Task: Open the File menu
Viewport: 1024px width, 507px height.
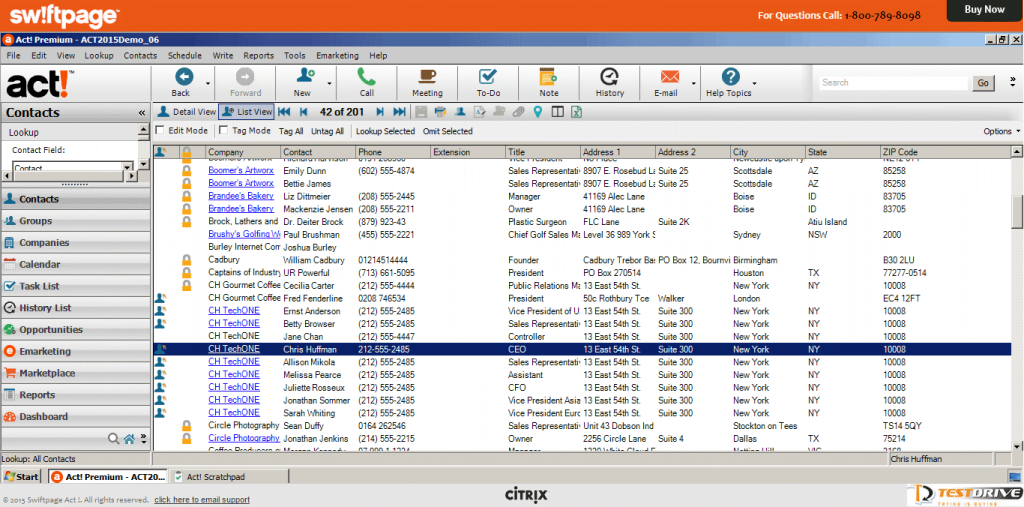Action: (13, 56)
